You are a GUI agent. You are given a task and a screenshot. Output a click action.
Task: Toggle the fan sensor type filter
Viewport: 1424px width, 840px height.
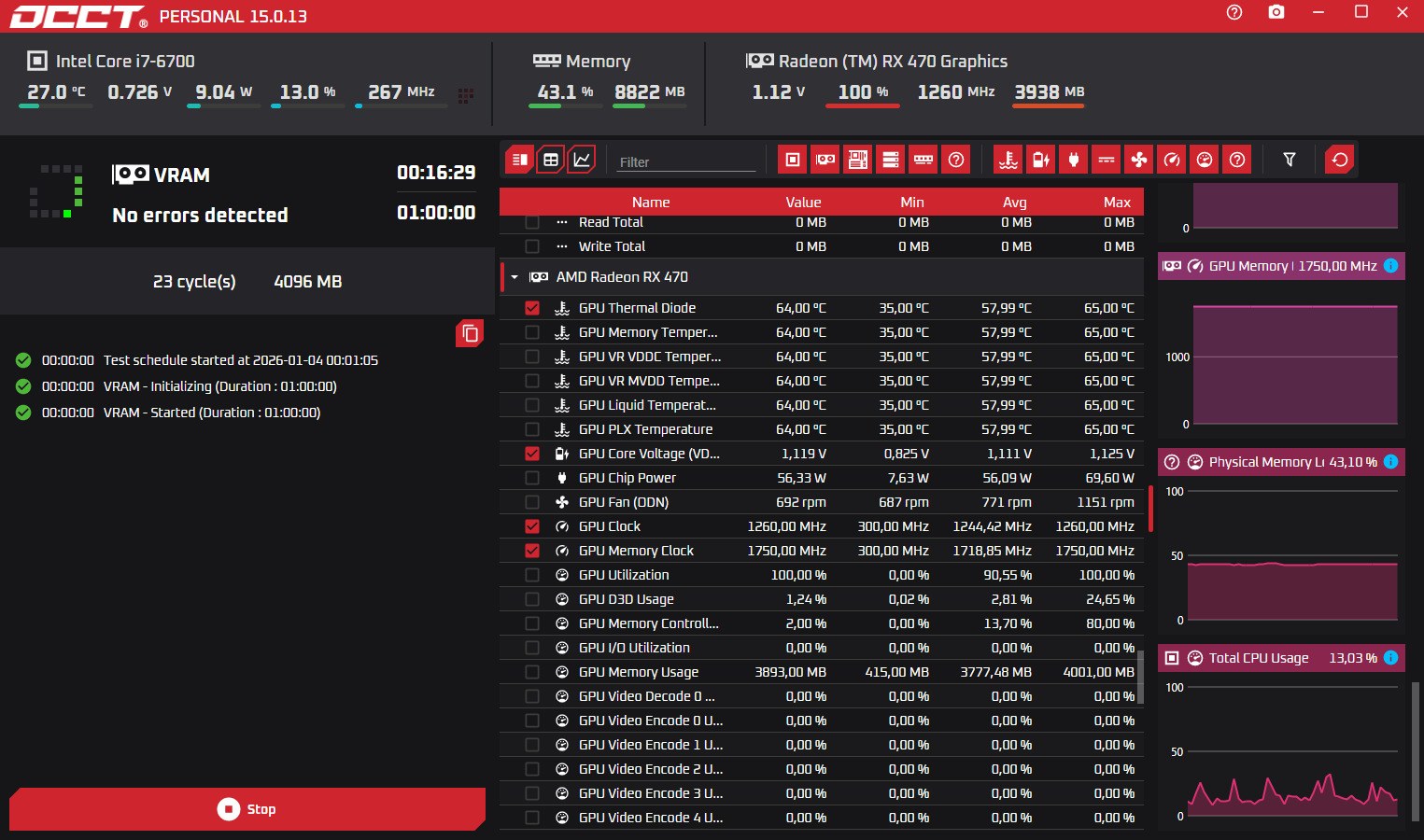[x=1139, y=160]
